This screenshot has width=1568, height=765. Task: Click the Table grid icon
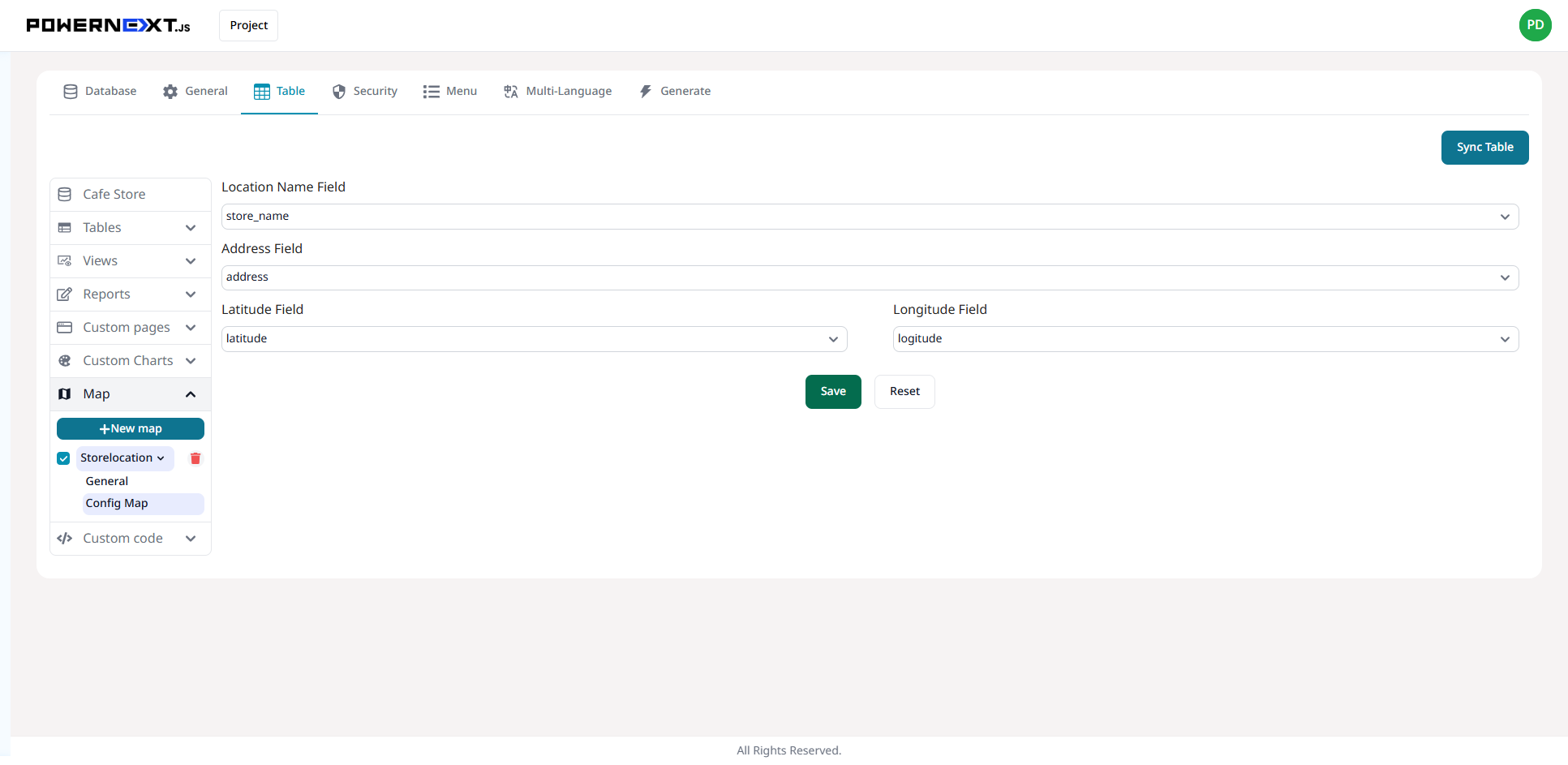click(x=262, y=92)
